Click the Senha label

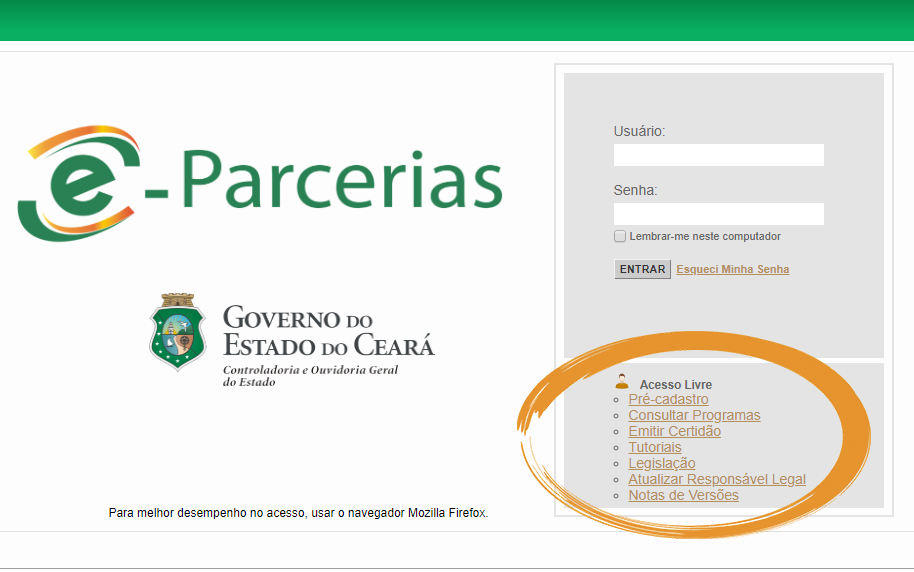(635, 191)
